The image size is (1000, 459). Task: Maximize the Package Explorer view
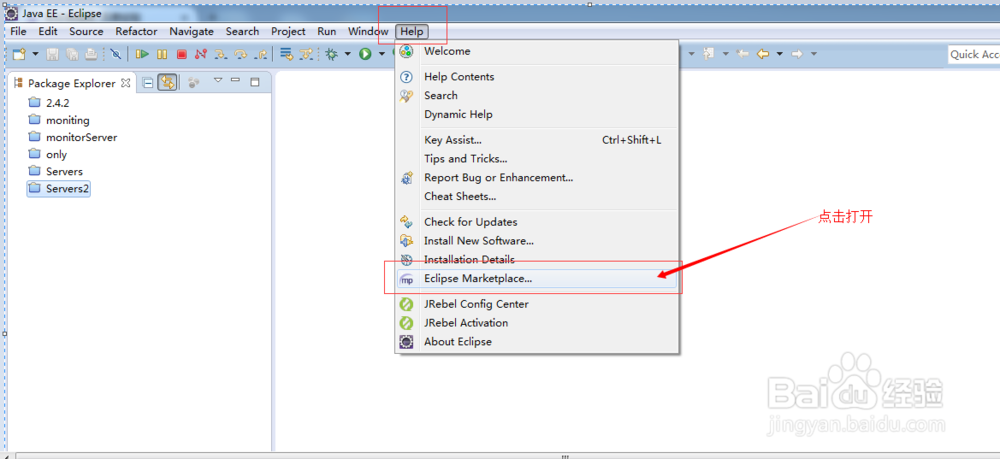coord(255,82)
